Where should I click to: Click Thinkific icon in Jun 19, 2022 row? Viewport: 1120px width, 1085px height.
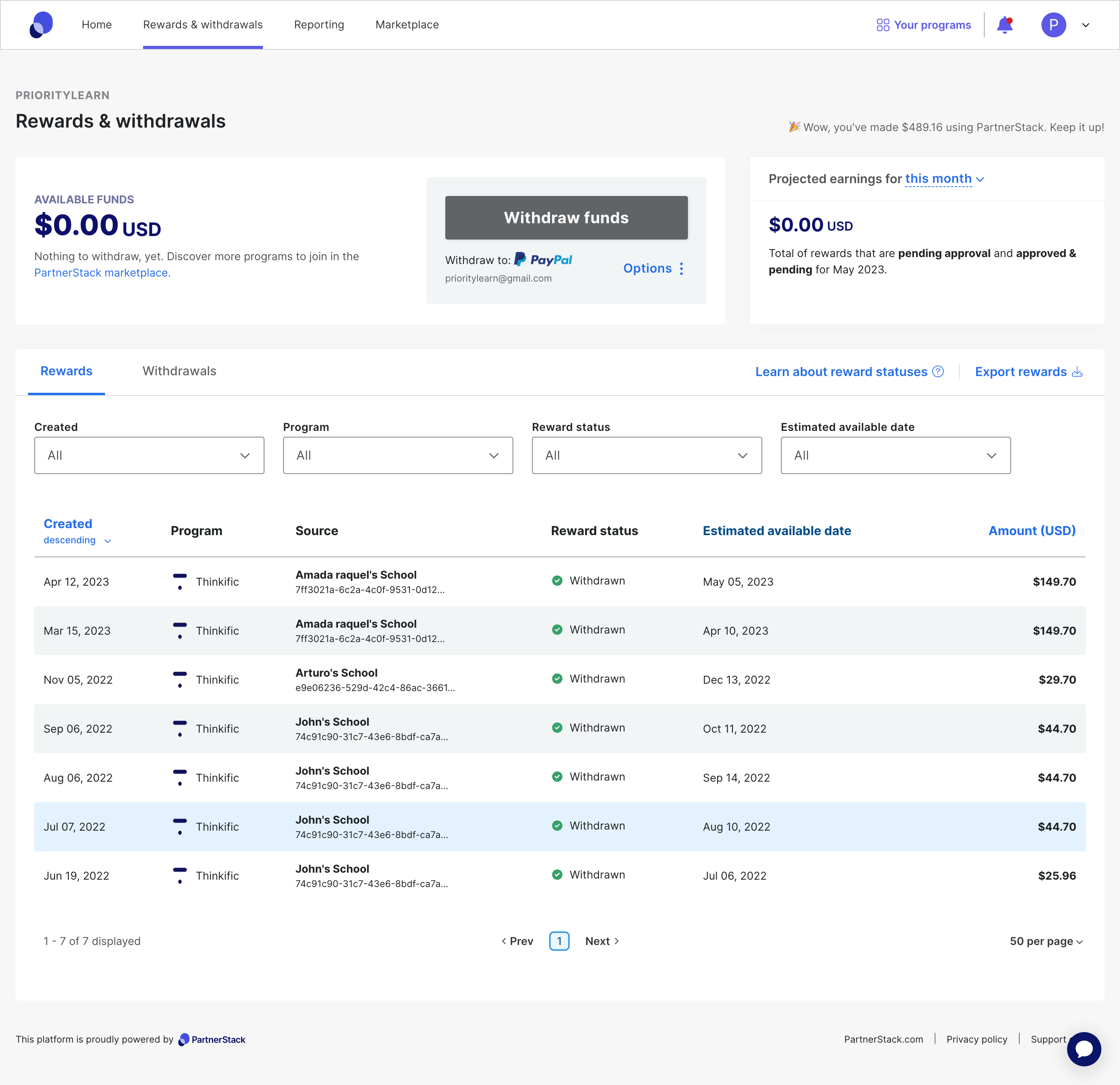(180, 876)
